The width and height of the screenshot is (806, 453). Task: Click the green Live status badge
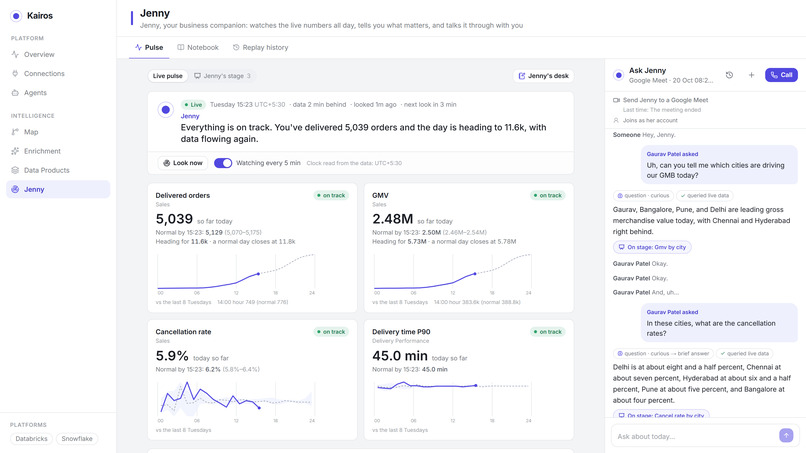193,104
